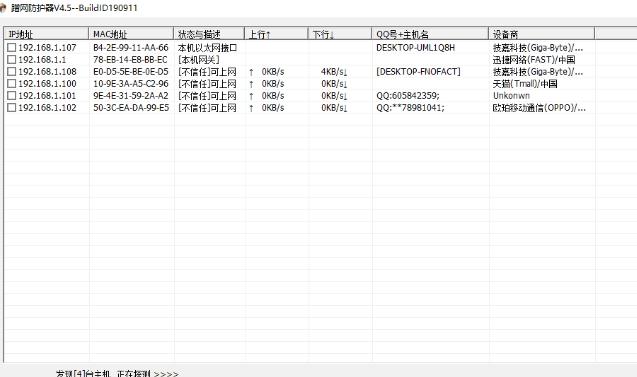Select MAC address B4-2E-99-11-AA-66
This screenshot has width=637, height=377.
[130, 48]
